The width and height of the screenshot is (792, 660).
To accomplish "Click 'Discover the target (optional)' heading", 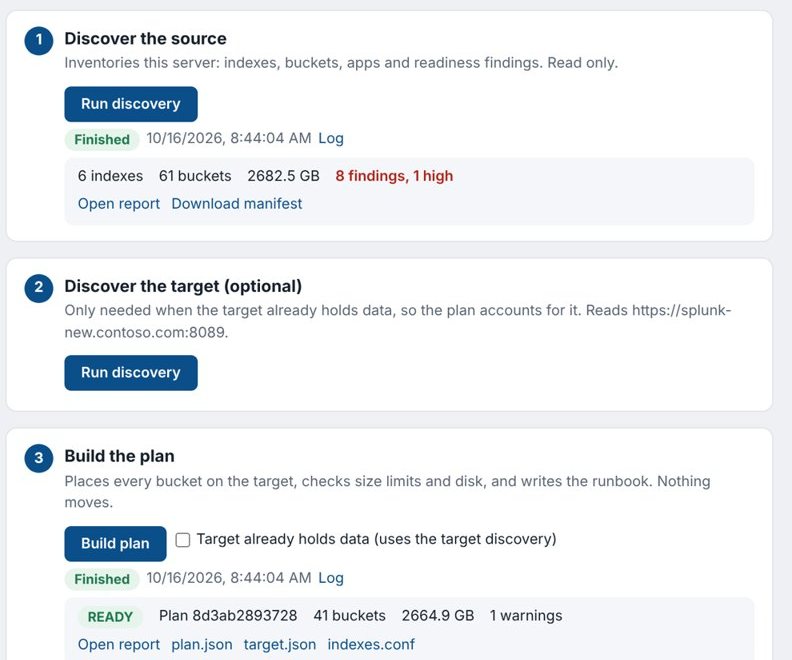I will point(183,286).
